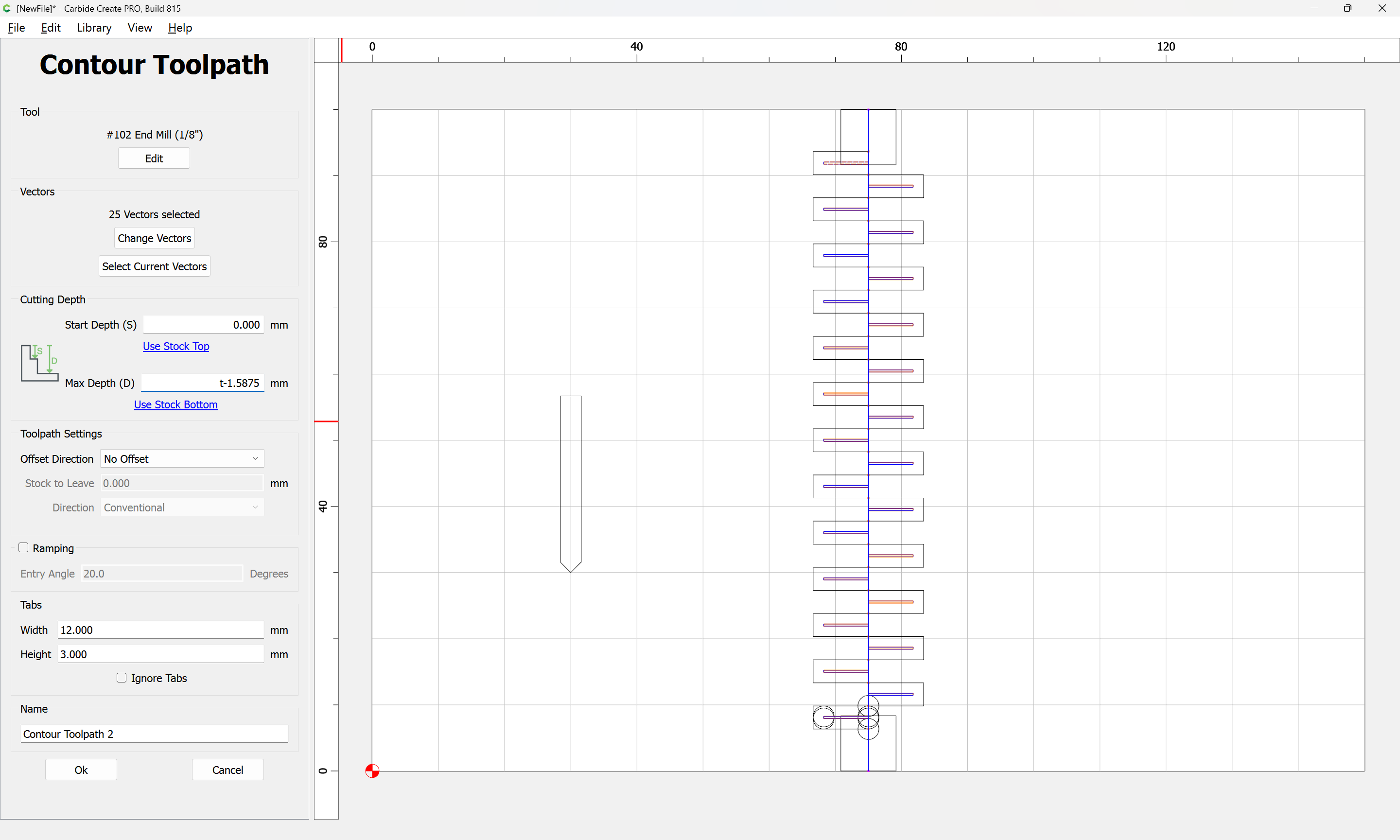Confirm toolpath with Ok button
This screenshot has width=1400, height=840.
81,770
